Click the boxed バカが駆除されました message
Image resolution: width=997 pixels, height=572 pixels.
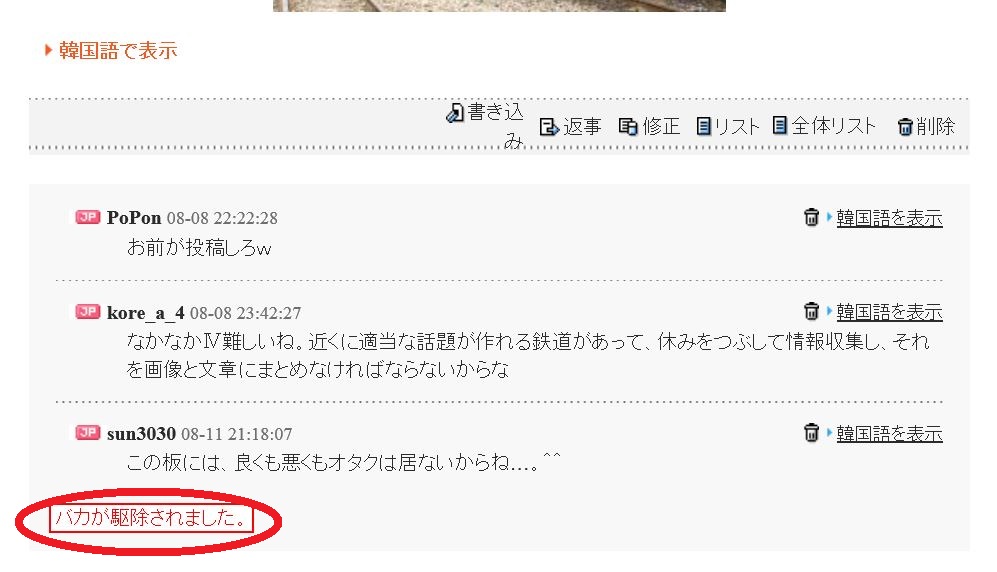[151, 518]
